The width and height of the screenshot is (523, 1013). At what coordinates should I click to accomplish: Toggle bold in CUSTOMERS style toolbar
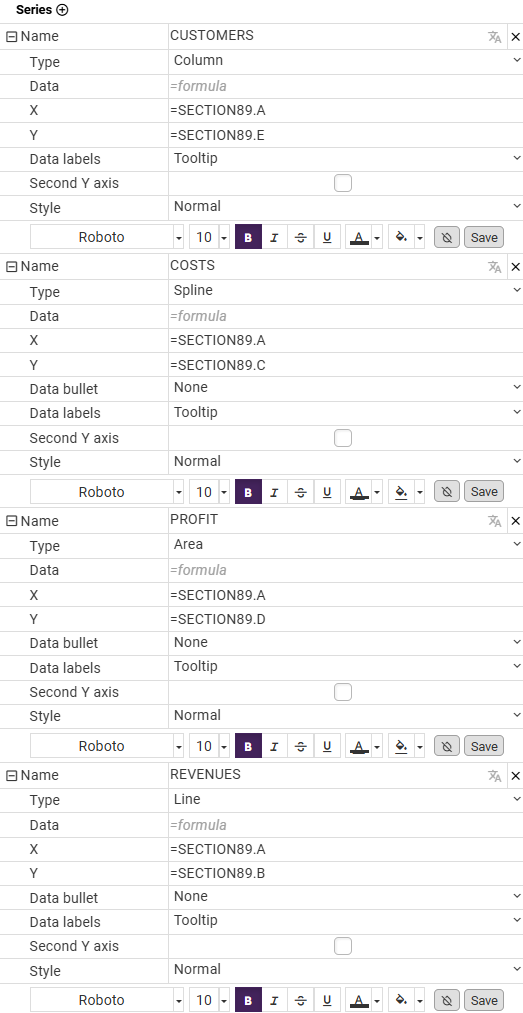point(249,238)
